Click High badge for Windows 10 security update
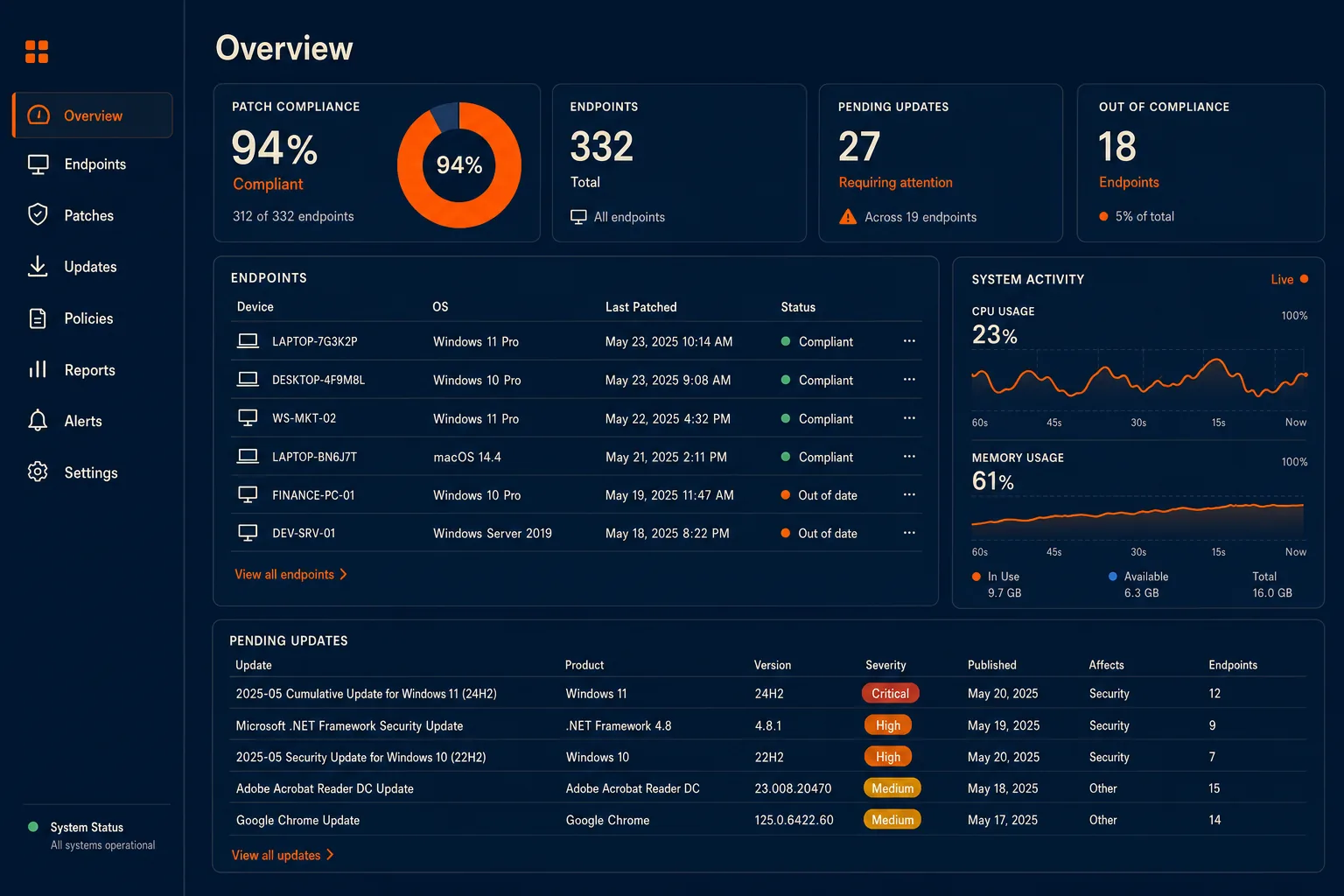The height and width of the screenshot is (896, 1344). tap(887, 757)
